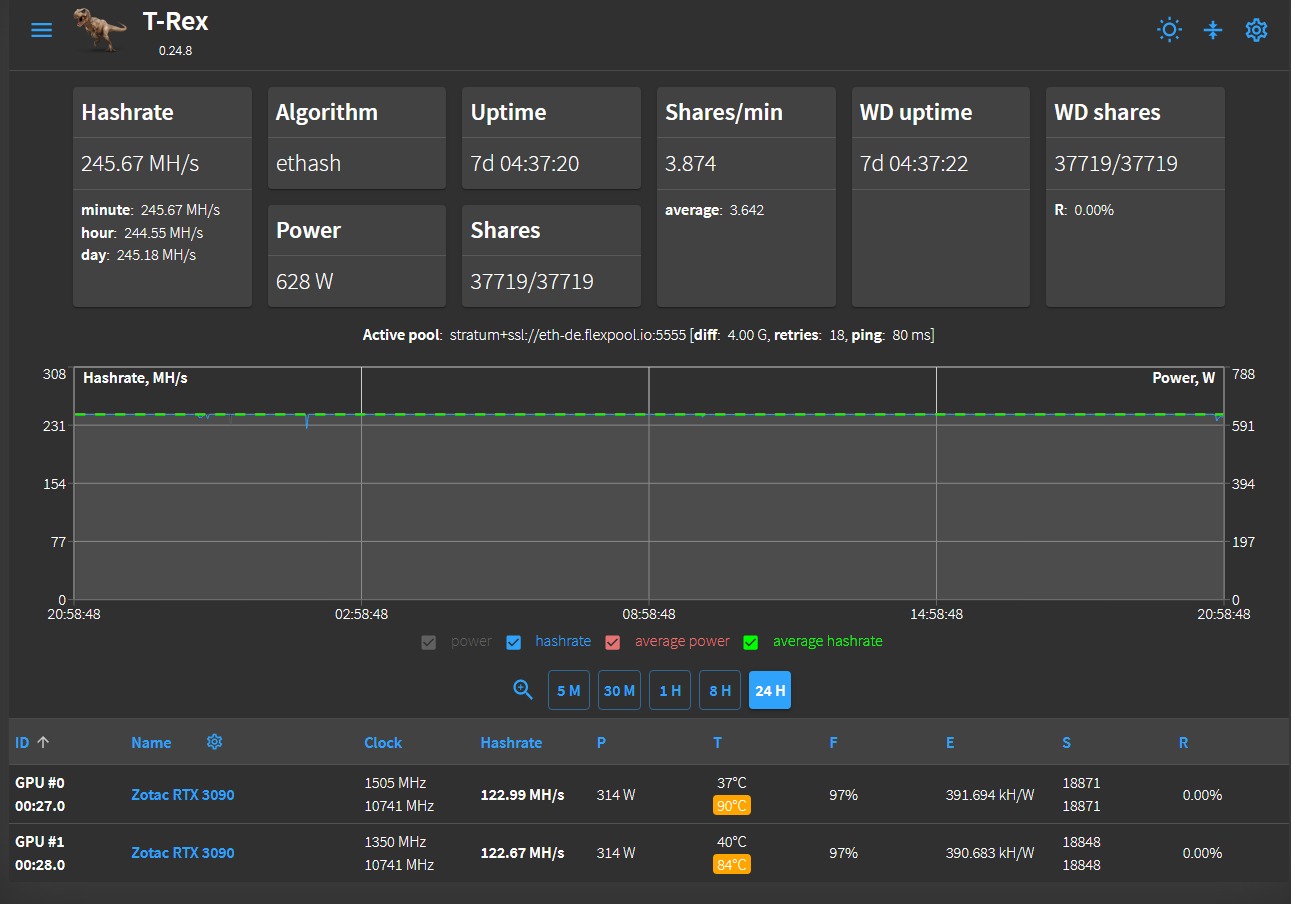
Task: Click the chart zoom magnifier icon
Action: [522, 689]
